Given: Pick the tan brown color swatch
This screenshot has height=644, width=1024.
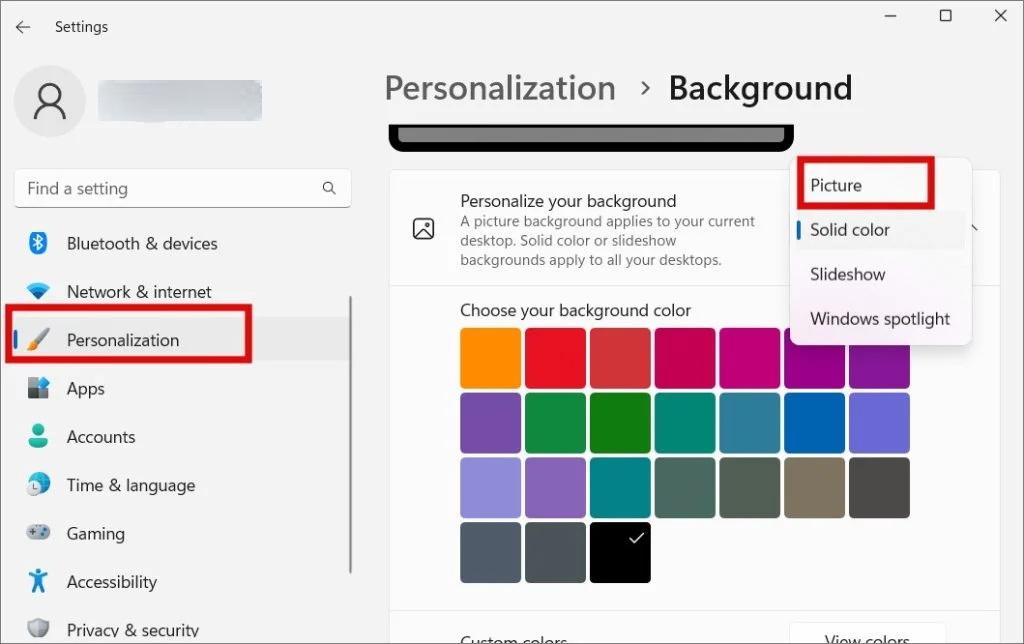Looking at the screenshot, I should click(814, 487).
